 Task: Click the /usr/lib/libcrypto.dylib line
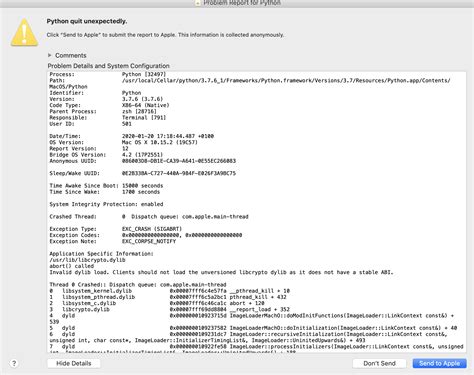[x=87, y=260]
